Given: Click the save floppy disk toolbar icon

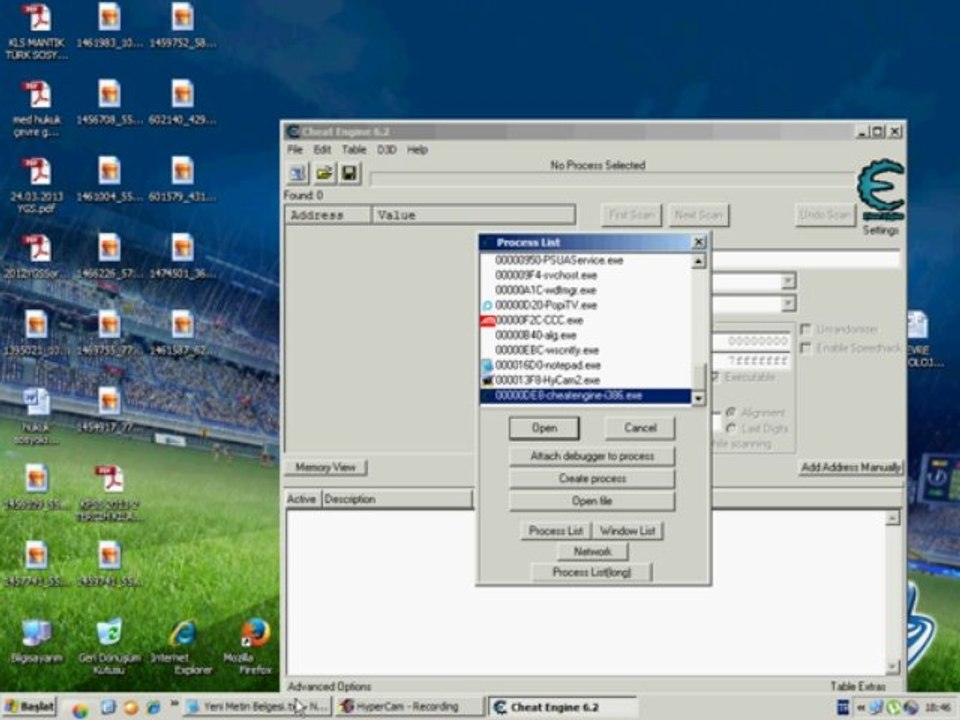Looking at the screenshot, I should tap(349, 173).
